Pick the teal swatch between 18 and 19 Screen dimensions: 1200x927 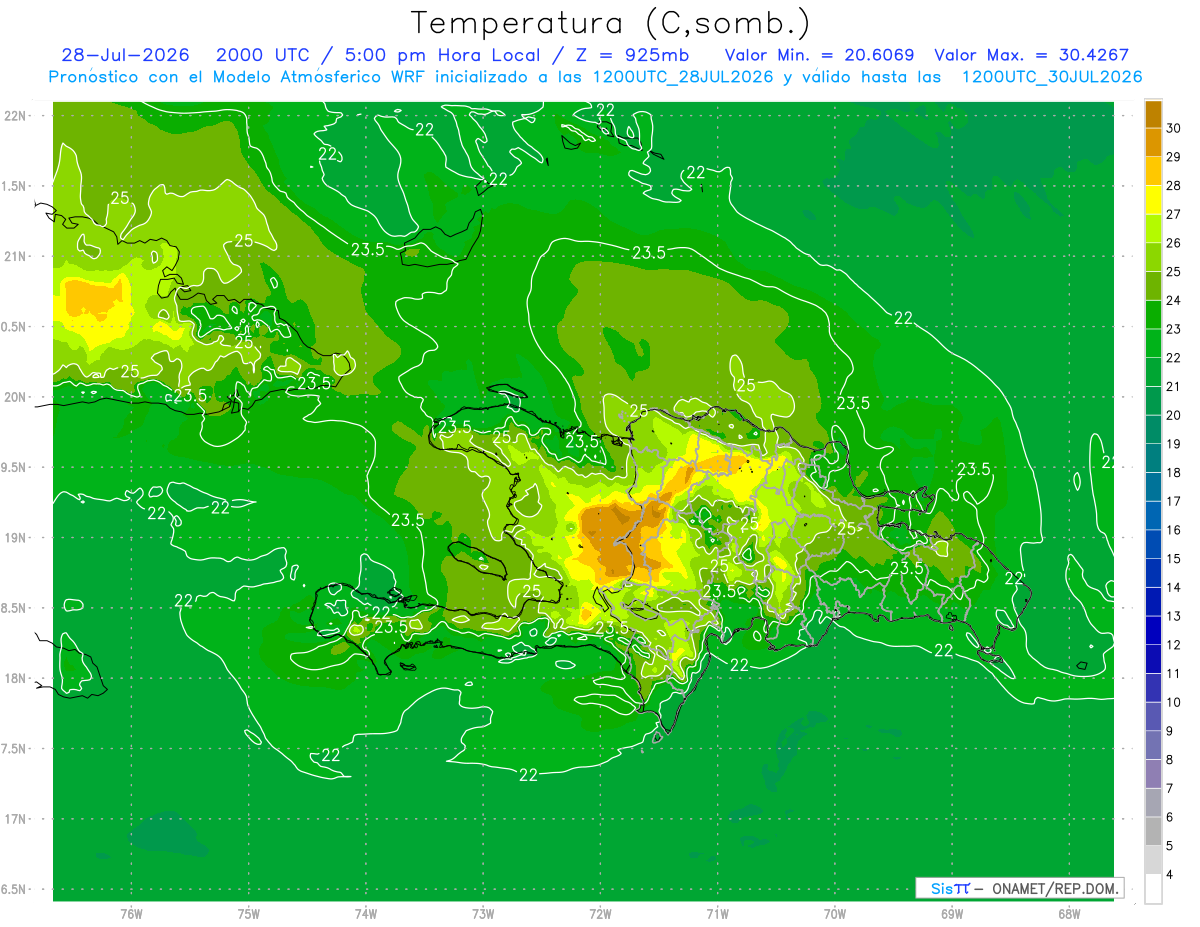click(x=1153, y=458)
